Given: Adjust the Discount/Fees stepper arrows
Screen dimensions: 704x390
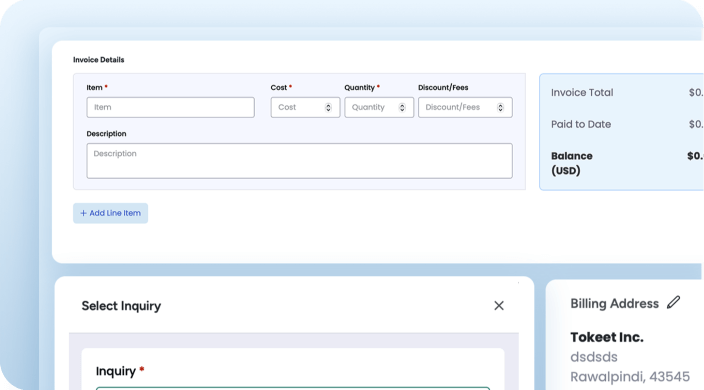Looking at the screenshot, I should coord(500,107).
